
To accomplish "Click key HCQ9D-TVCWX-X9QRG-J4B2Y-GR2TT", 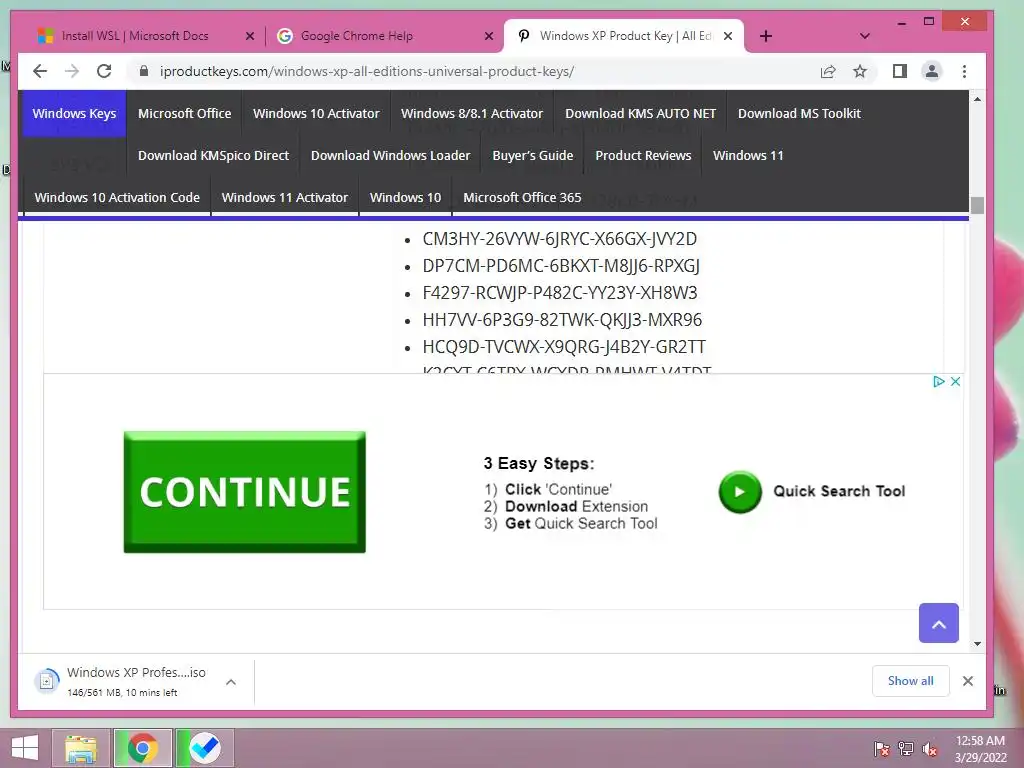I will coord(564,347).
